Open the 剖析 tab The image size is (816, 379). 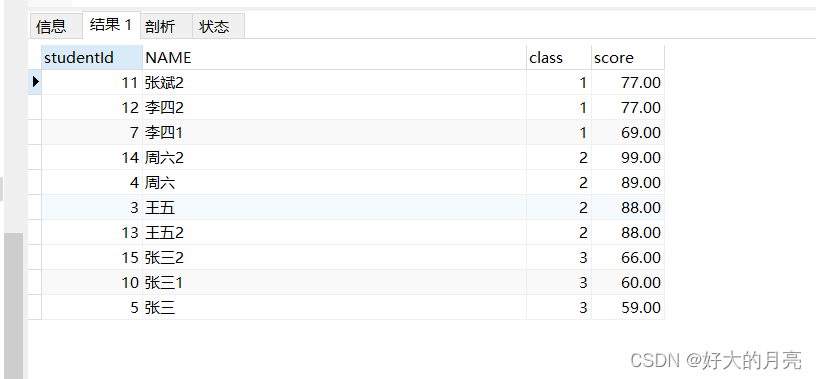pyautogui.click(x=166, y=26)
